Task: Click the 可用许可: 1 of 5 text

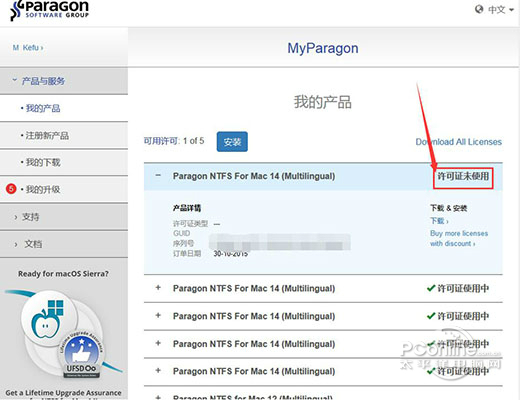Action: [174, 141]
